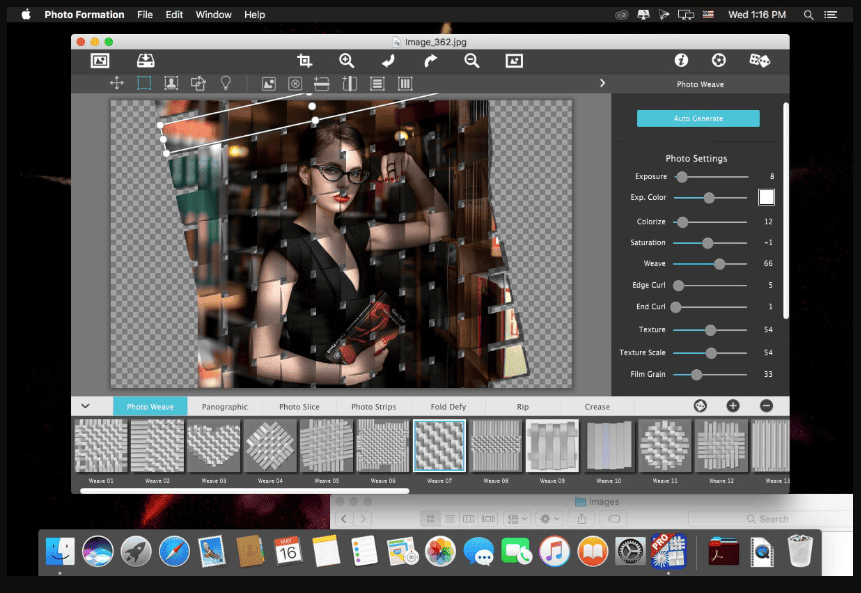The width and height of the screenshot is (861, 593).
Task: Open the help lifebuoy icon
Action: point(719,60)
